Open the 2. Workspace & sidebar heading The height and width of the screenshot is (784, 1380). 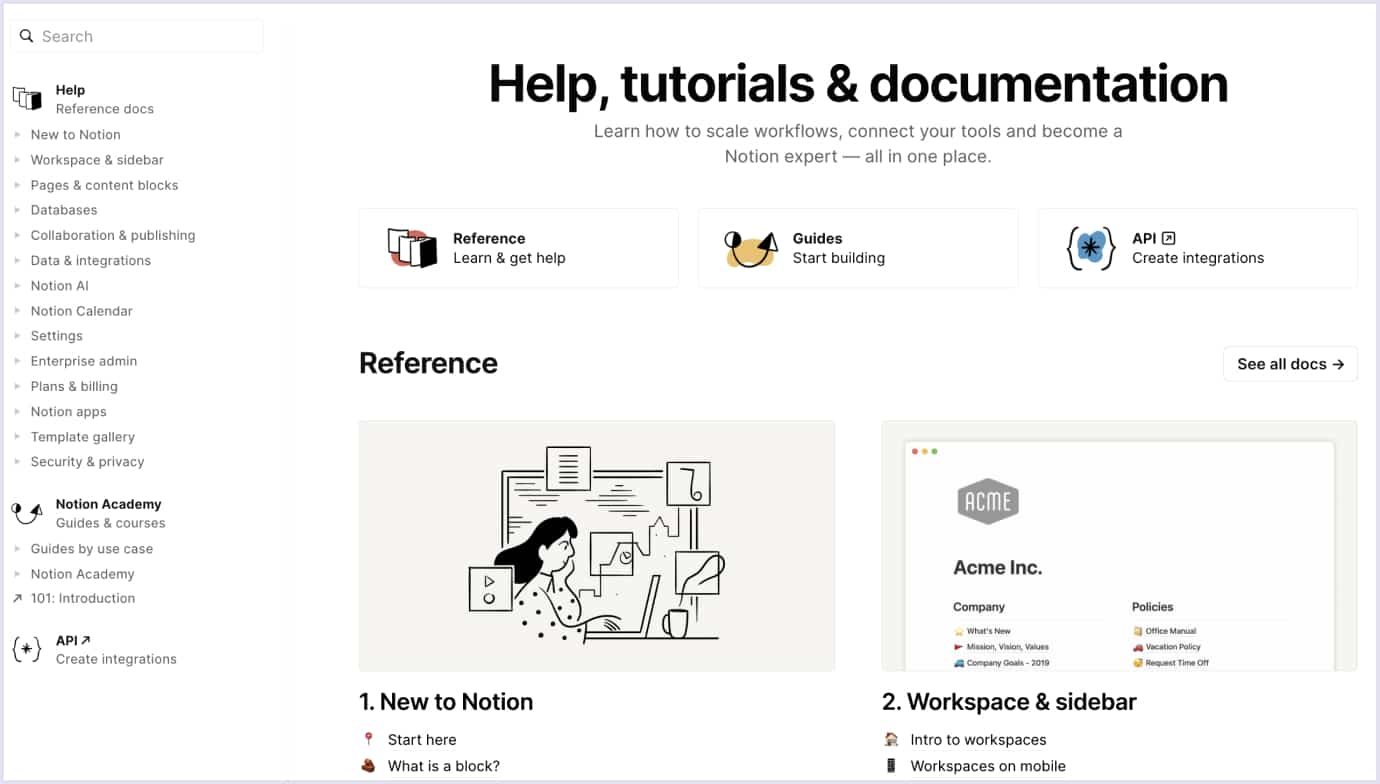click(x=1009, y=702)
